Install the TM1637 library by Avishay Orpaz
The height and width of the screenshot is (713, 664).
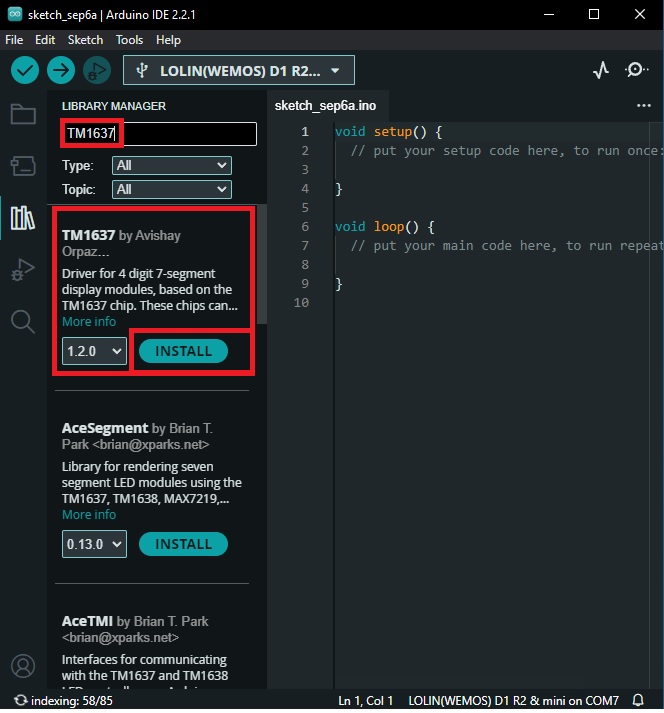pyautogui.click(x=183, y=351)
